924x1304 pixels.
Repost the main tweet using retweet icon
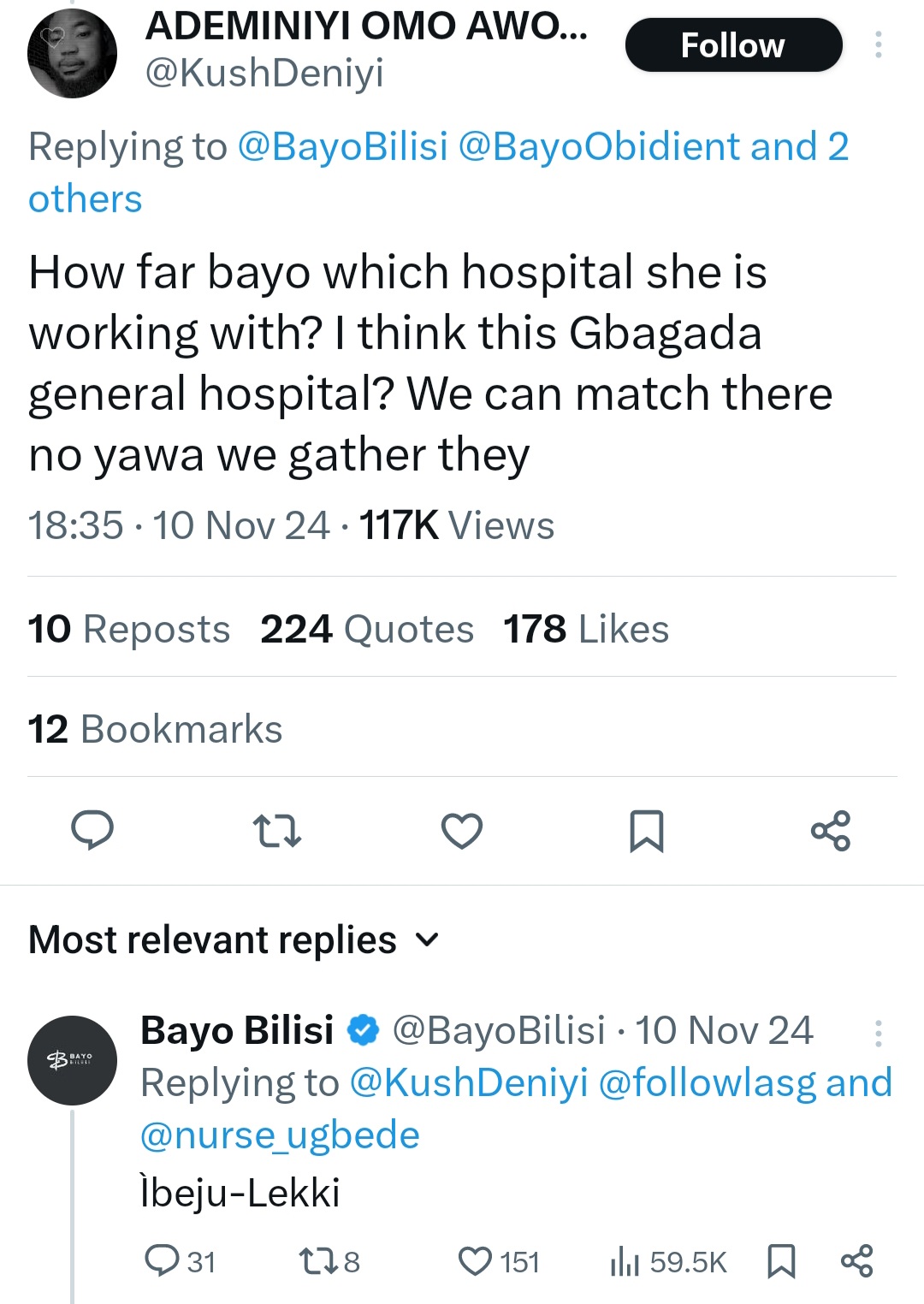tap(277, 830)
